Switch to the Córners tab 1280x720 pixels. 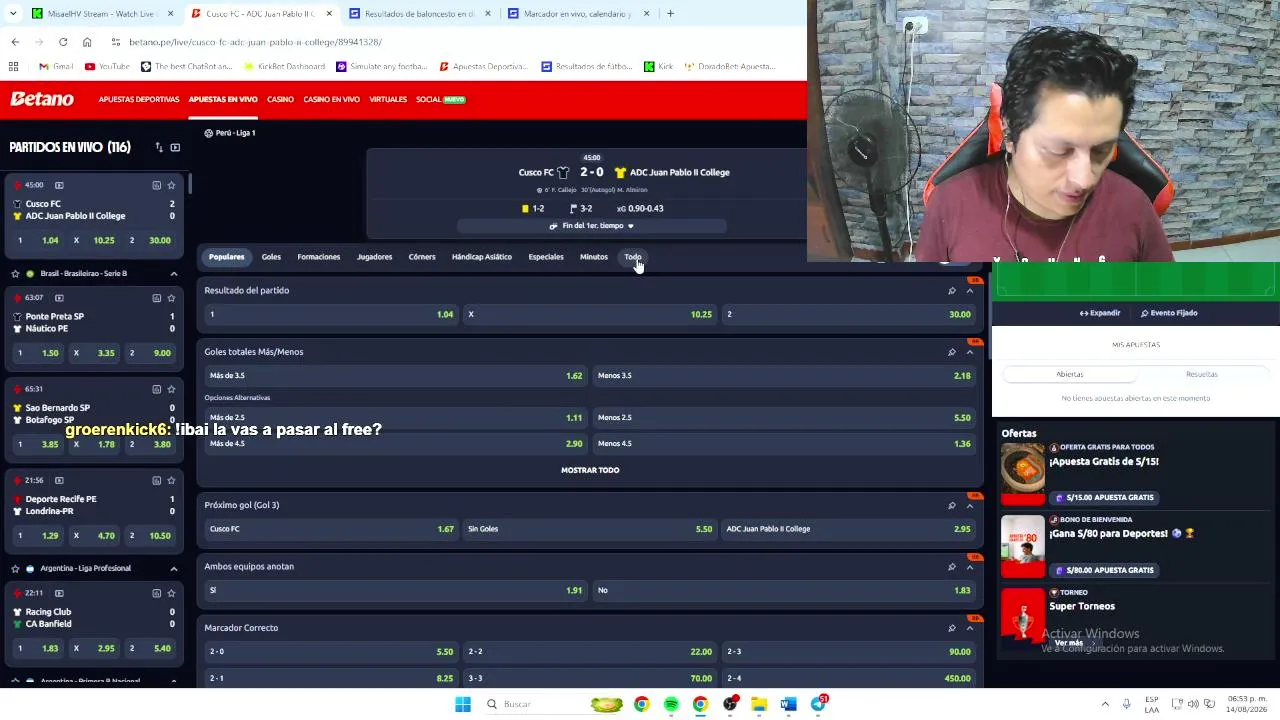tap(421, 257)
